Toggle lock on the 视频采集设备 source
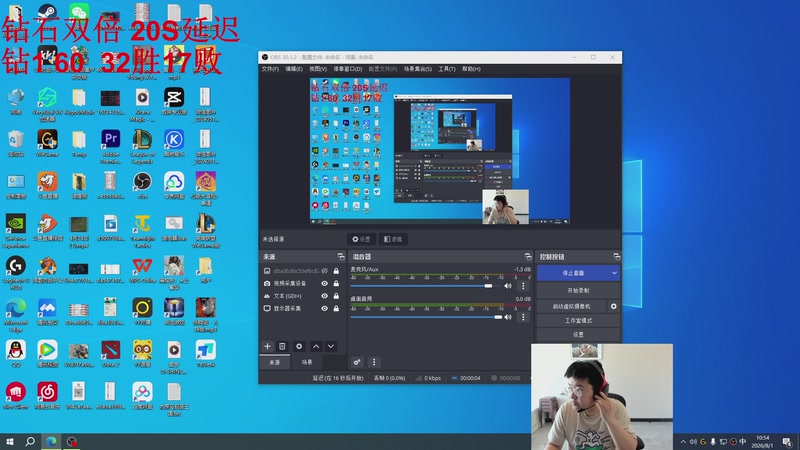This screenshot has height=450, width=800. 336,283
